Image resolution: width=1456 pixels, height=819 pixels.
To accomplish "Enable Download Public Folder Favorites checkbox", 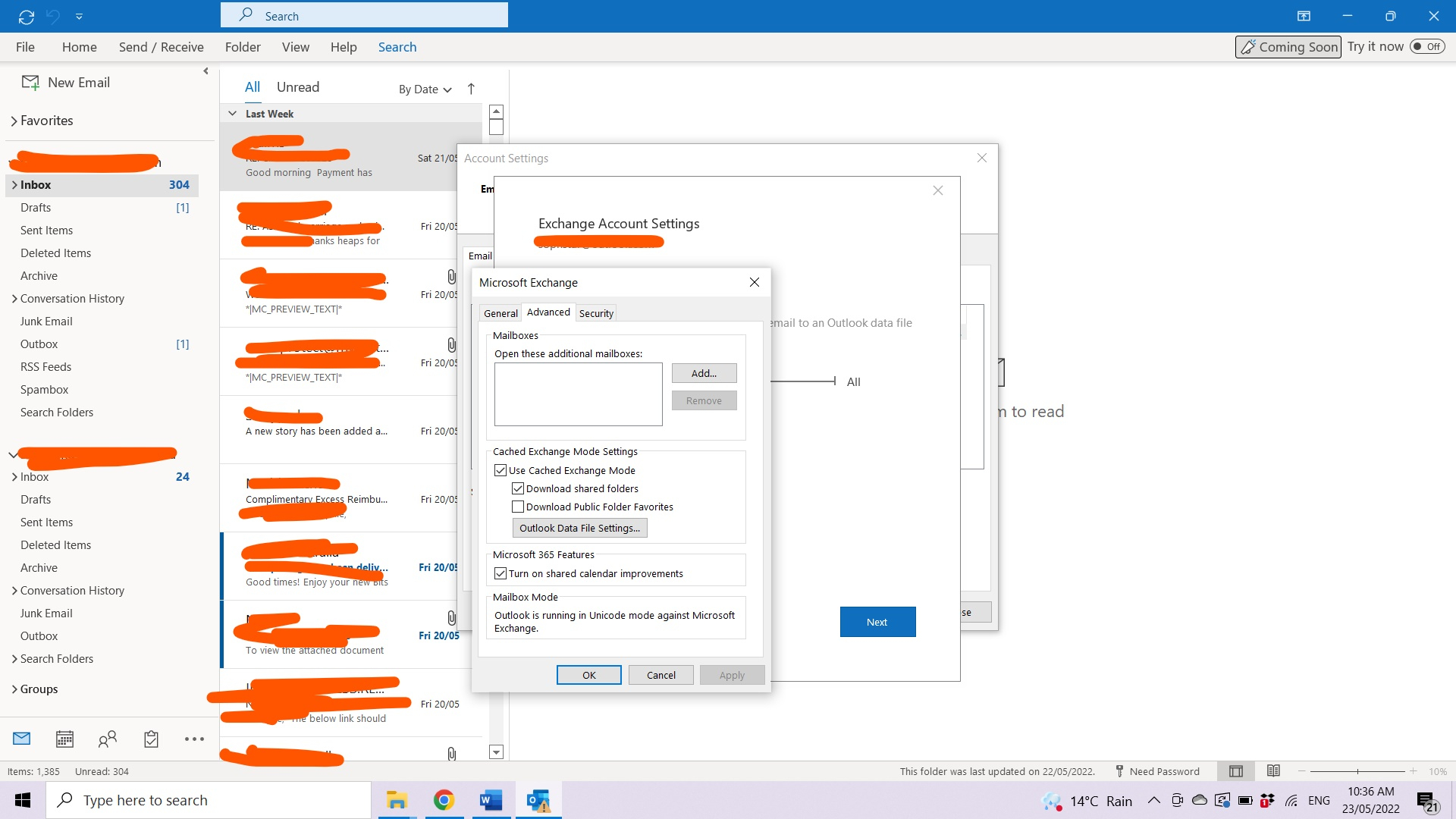I will coord(518,507).
